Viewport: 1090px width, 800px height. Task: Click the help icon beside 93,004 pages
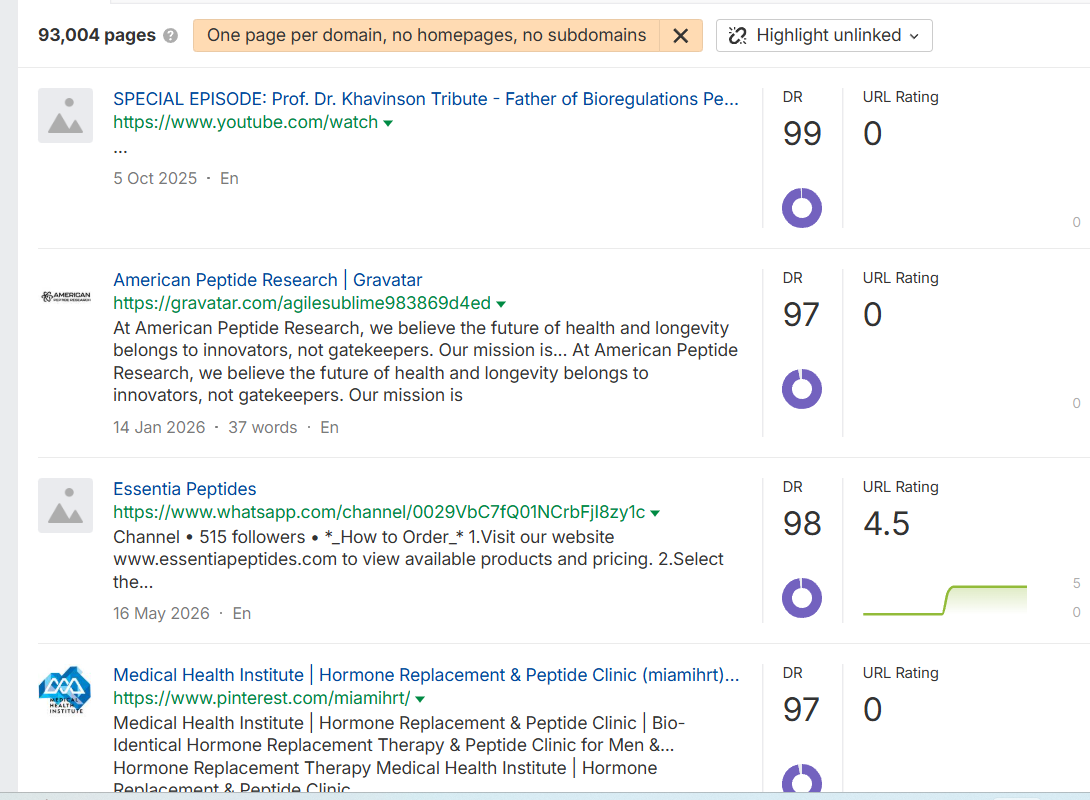[x=170, y=35]
